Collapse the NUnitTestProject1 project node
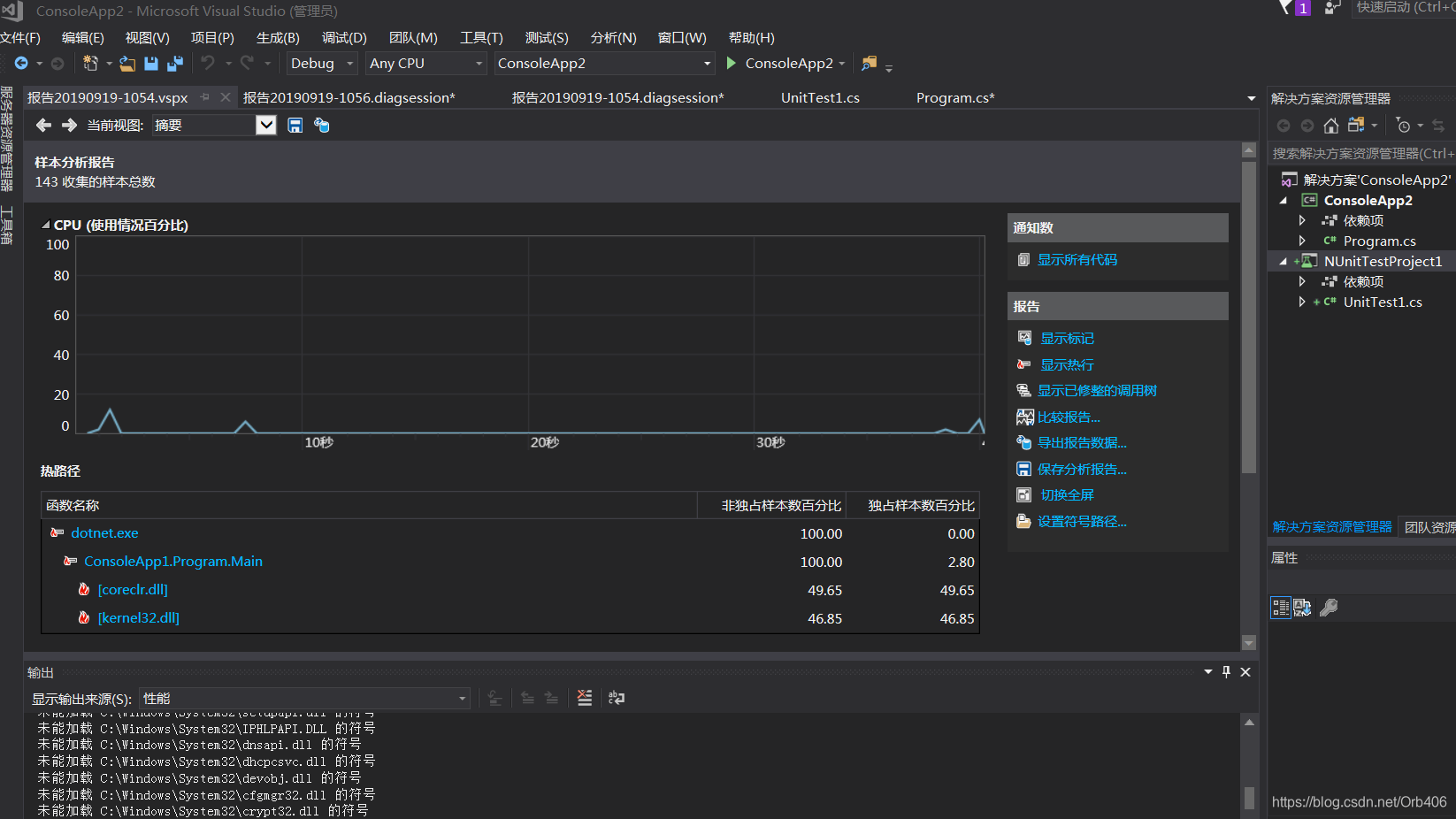This screenshot has width=1456, height=819. (x=1283, y=262)
